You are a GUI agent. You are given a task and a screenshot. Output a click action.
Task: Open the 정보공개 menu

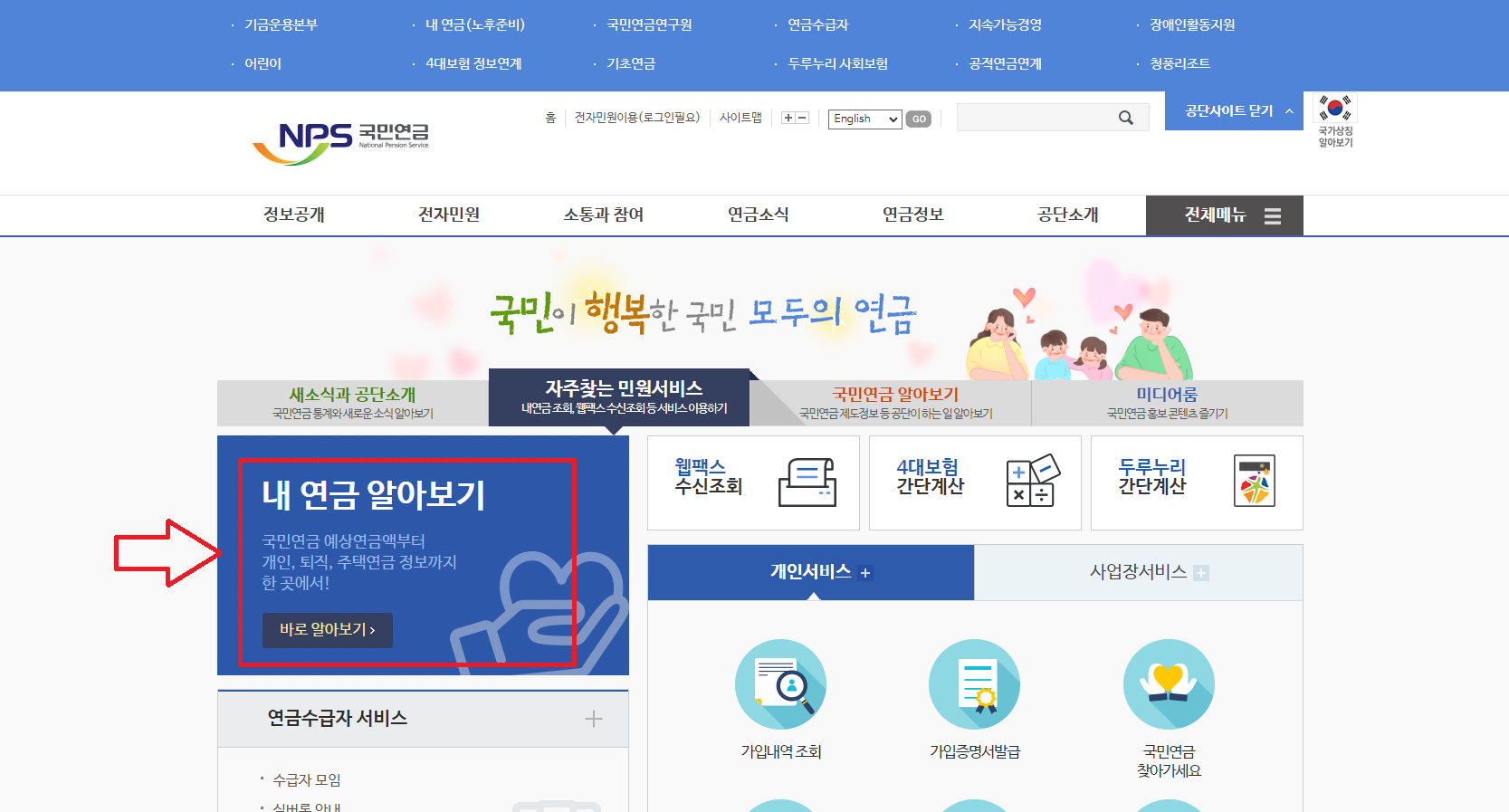(x=294, y=215)
